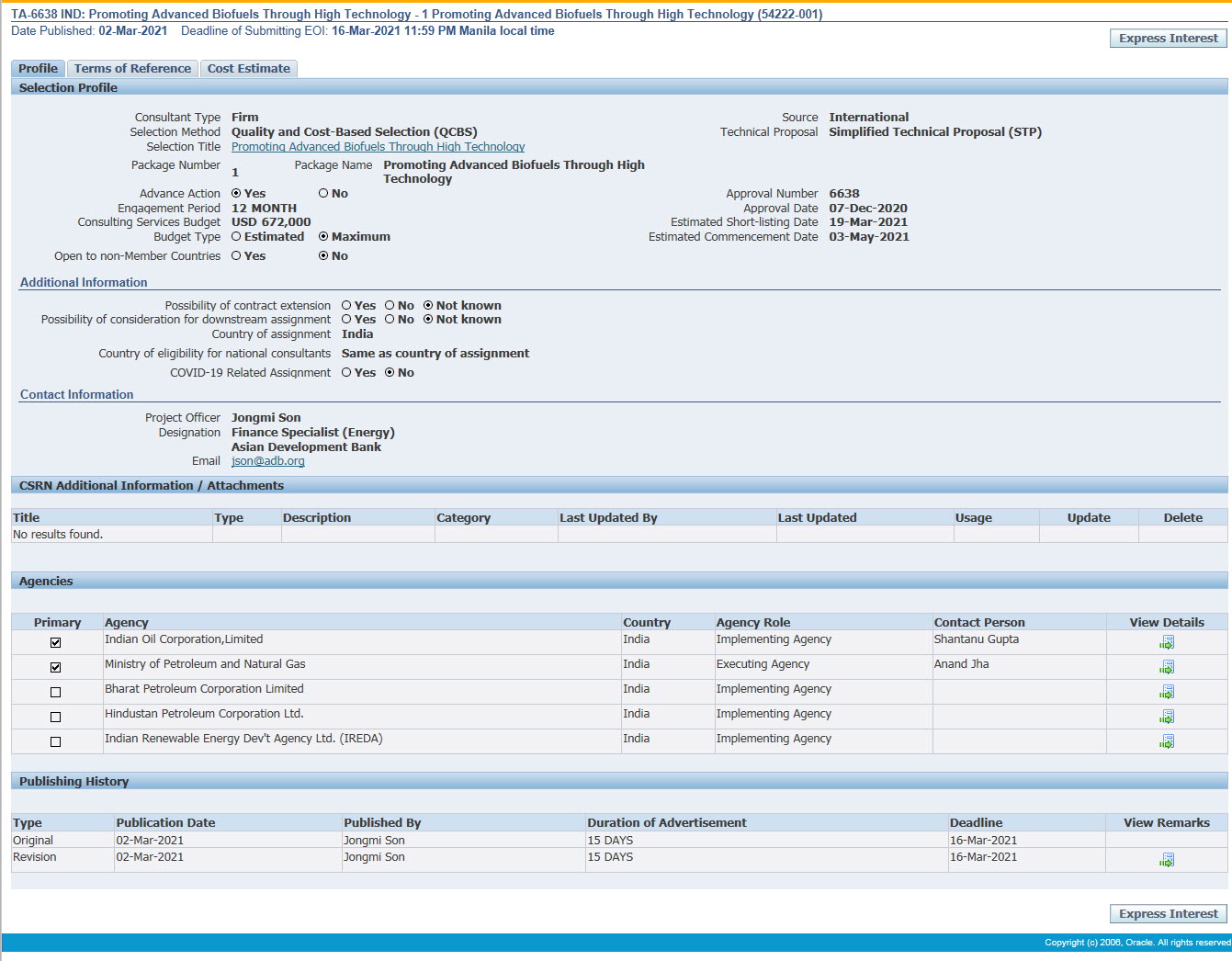Switch to Cost Estimate tab
Screen dimensions: 1232x961
248,68
